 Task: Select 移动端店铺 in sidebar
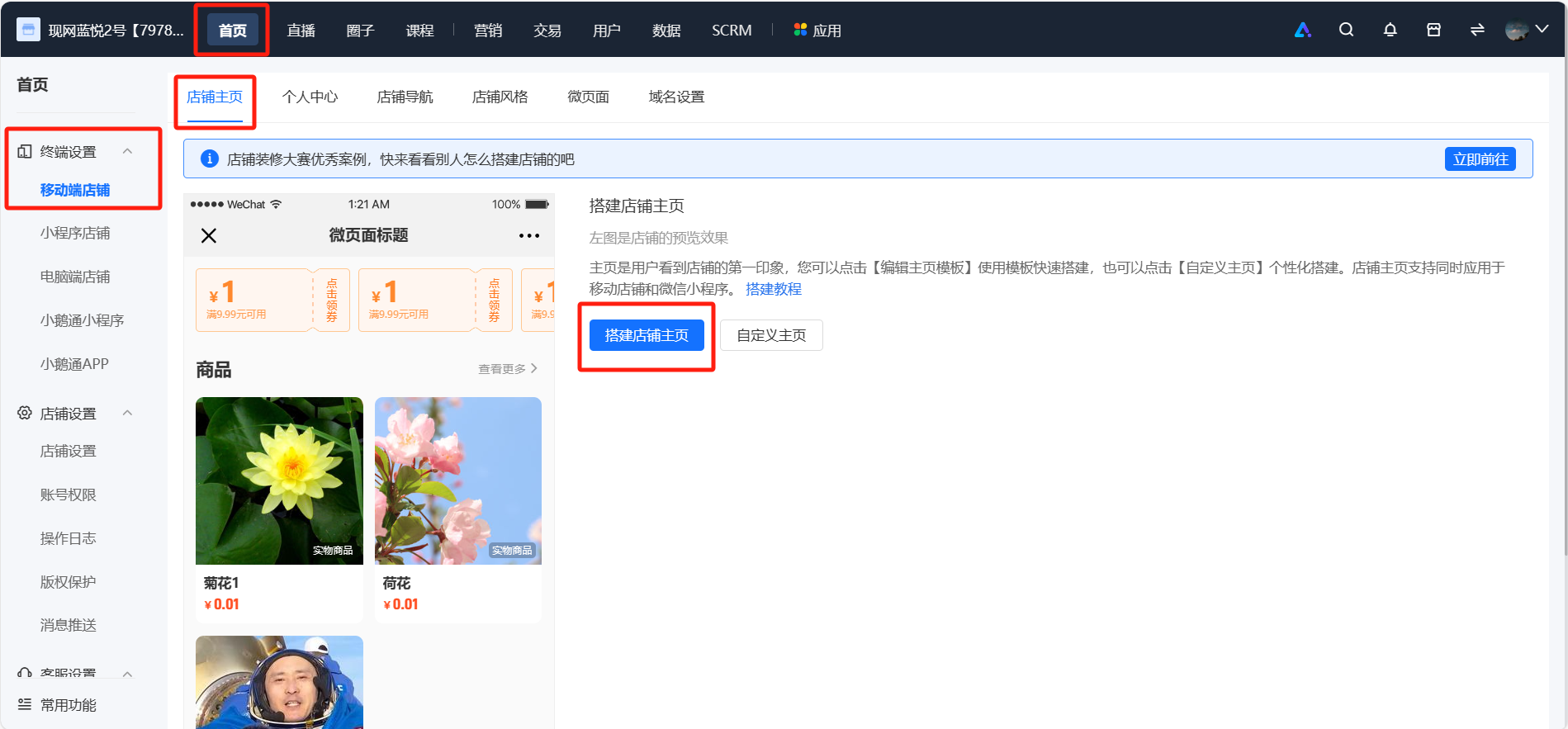click(x=75, y=190)
